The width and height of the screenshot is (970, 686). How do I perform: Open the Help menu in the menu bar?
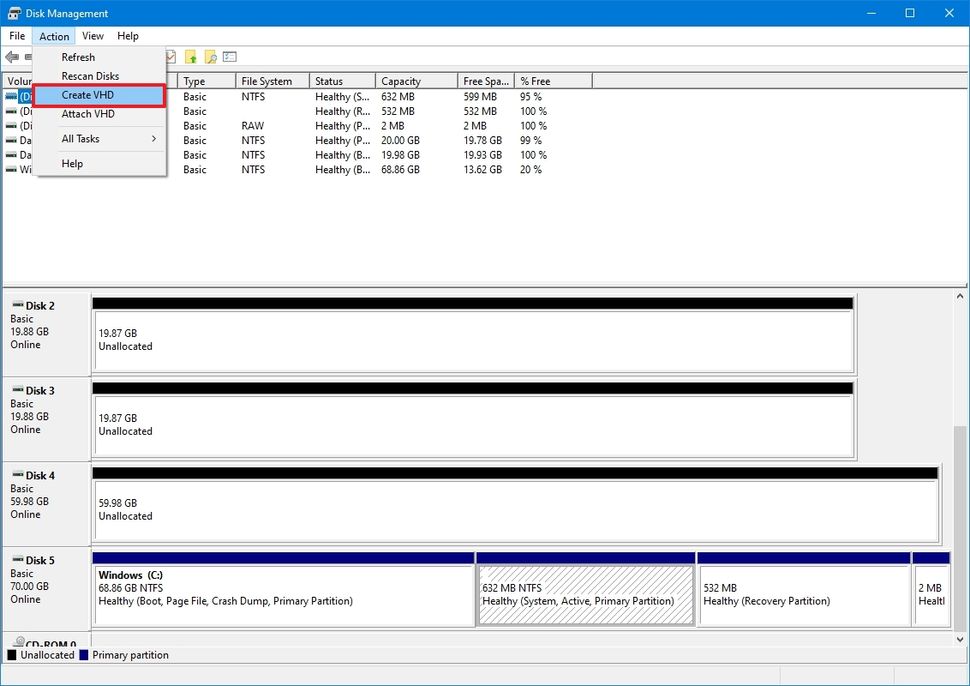(x=127, y=36)
